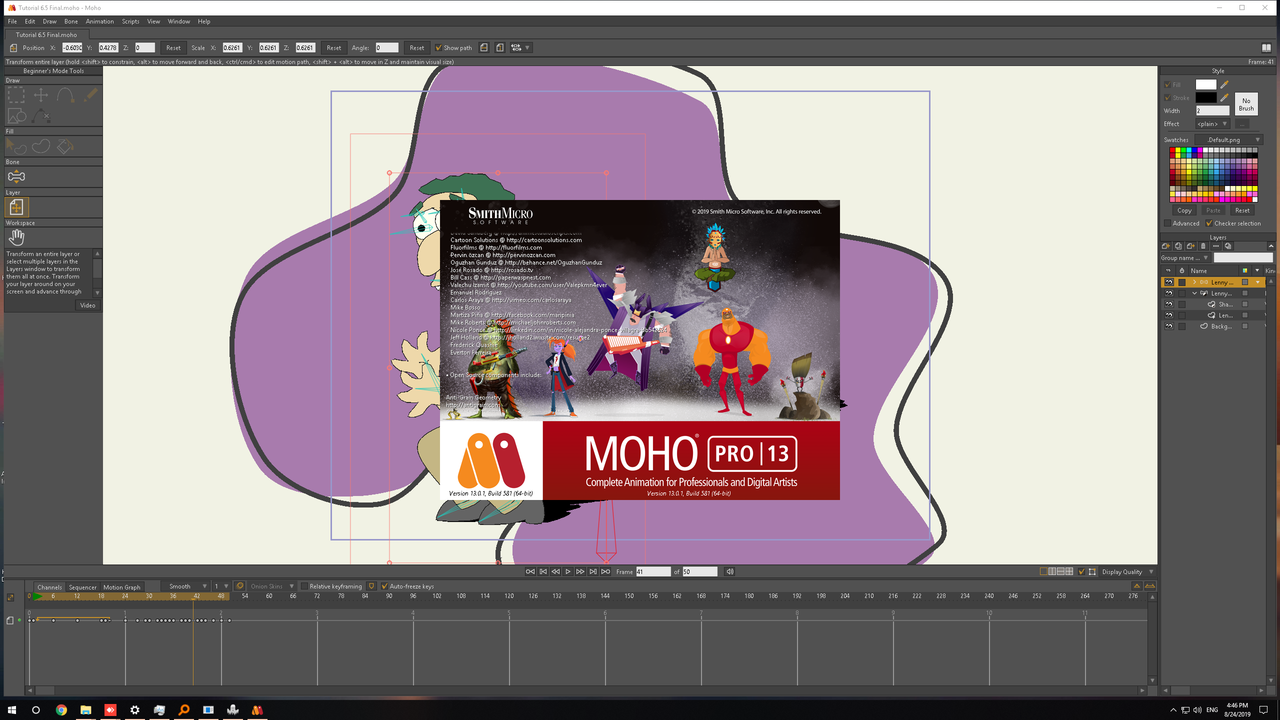Open File Explorer from the taskbar
The image size is (1280, 720).
coord(86,710)
